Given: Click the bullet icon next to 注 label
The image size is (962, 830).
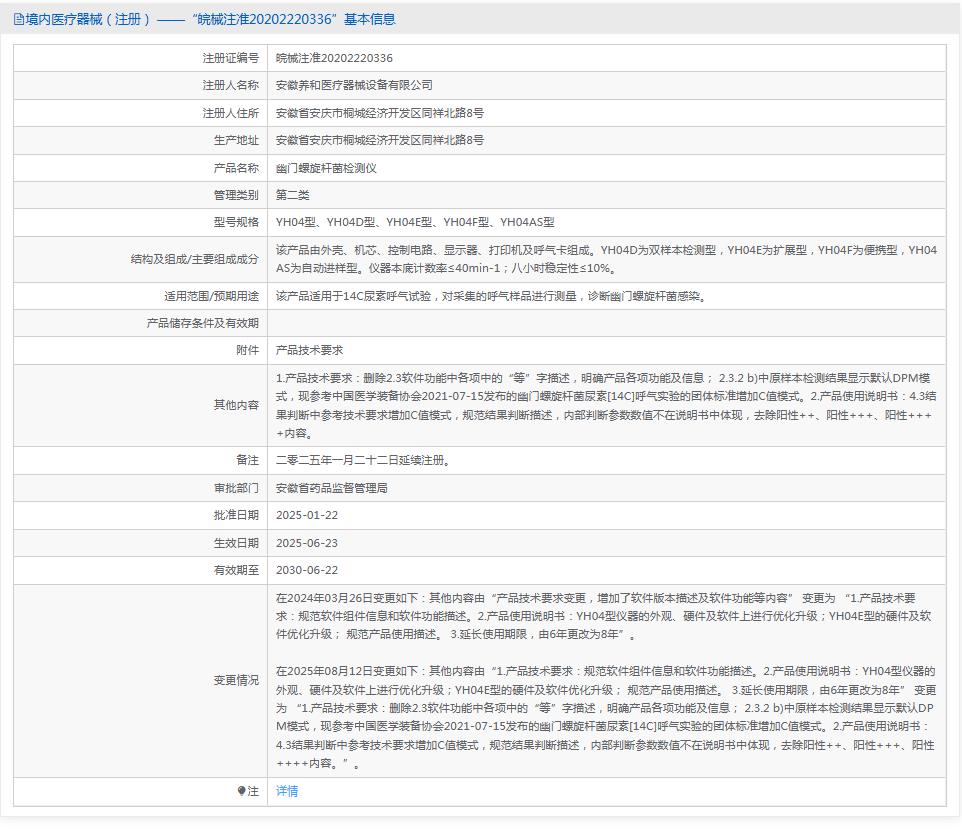Looking at the screenshot, I should pyautogui.click(x=242, y=791).
